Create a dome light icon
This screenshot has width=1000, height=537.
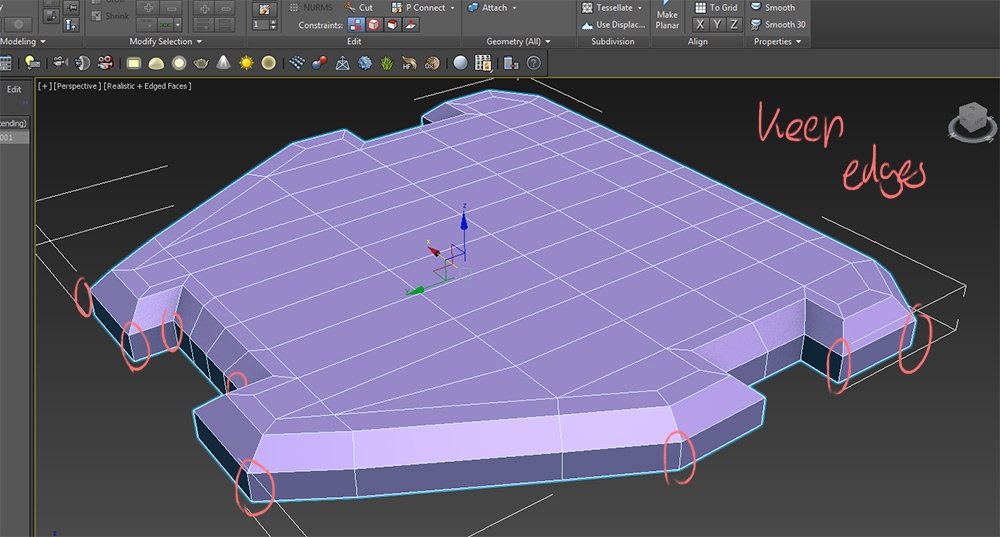tap(156, 63)
